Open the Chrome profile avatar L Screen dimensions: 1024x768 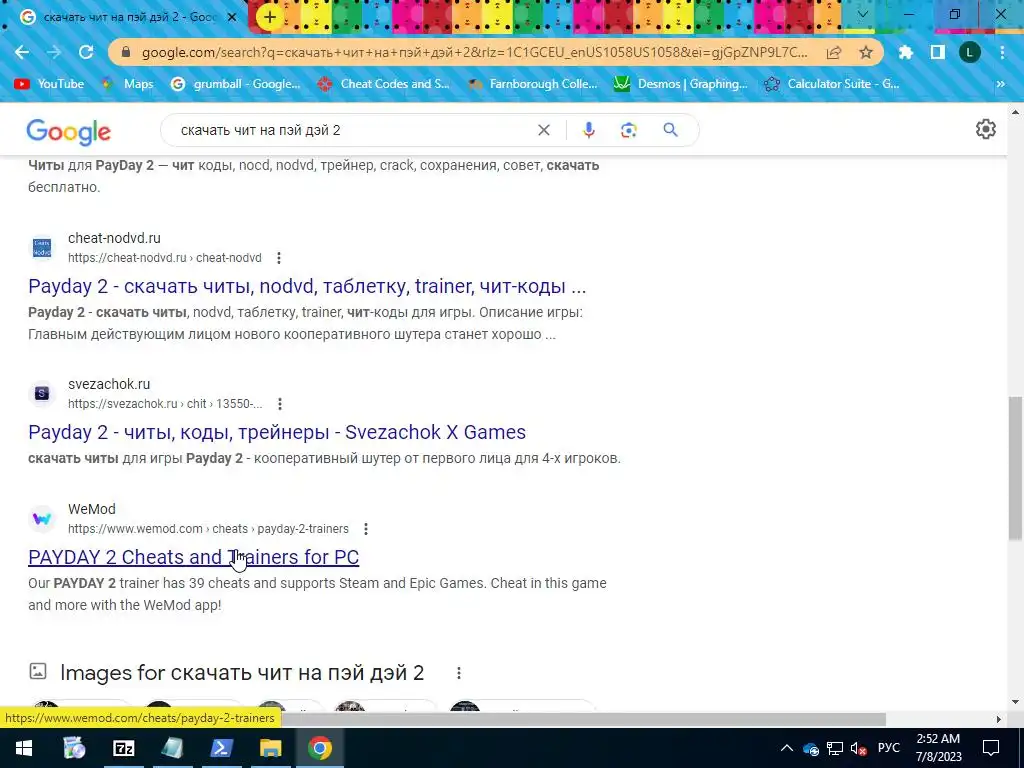[970, 52]
